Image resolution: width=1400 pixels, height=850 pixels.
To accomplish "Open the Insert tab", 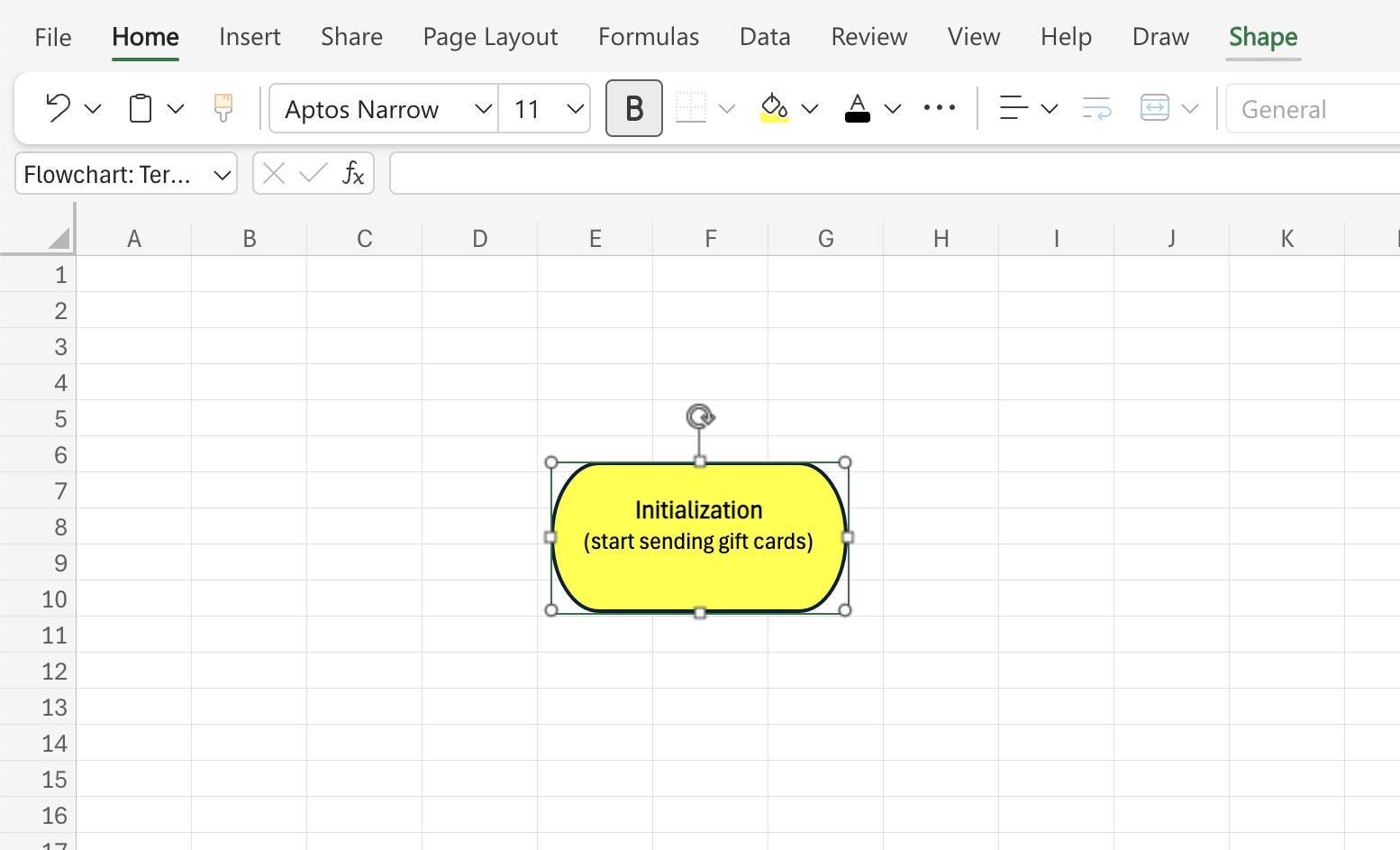I will 250,37.
